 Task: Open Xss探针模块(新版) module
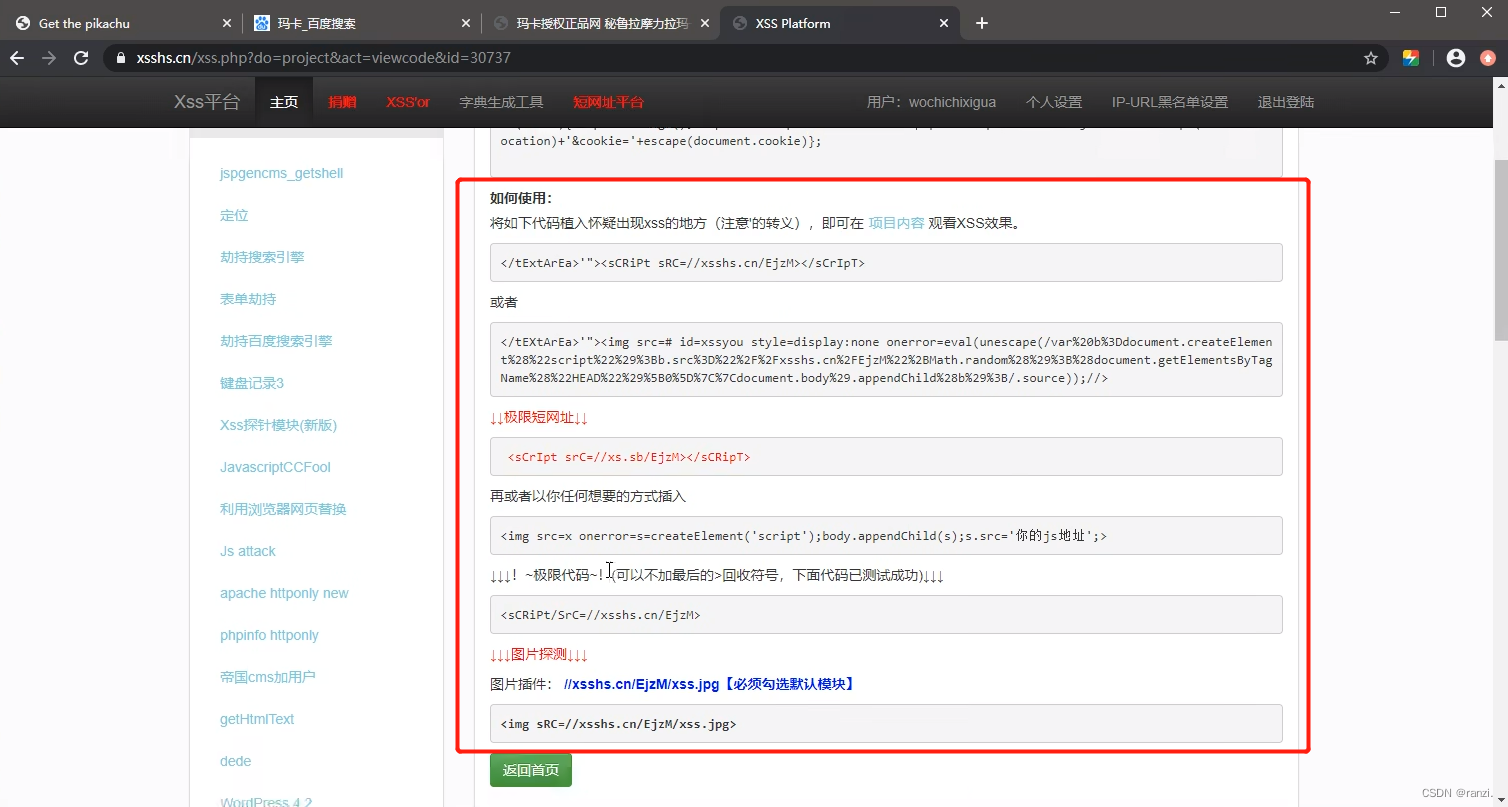coord(278,425)
